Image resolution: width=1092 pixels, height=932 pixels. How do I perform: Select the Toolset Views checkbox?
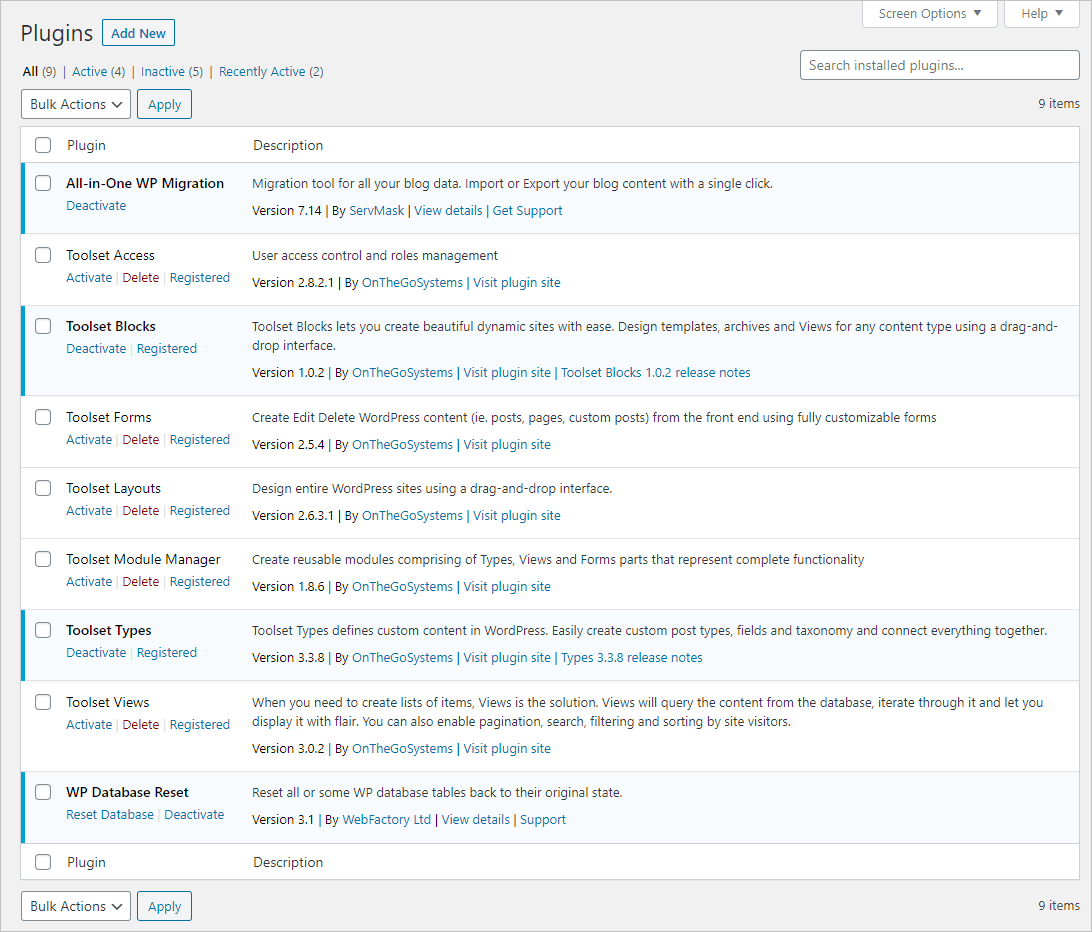(43, 702)
